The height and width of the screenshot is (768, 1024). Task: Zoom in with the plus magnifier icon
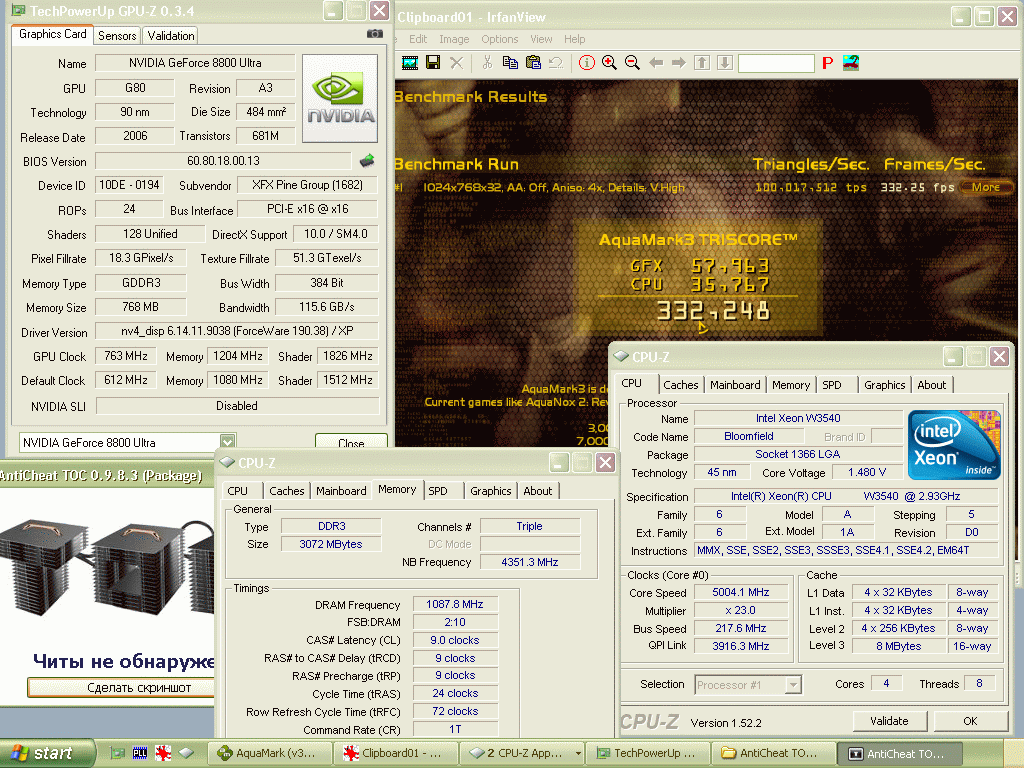click(609, 63)
